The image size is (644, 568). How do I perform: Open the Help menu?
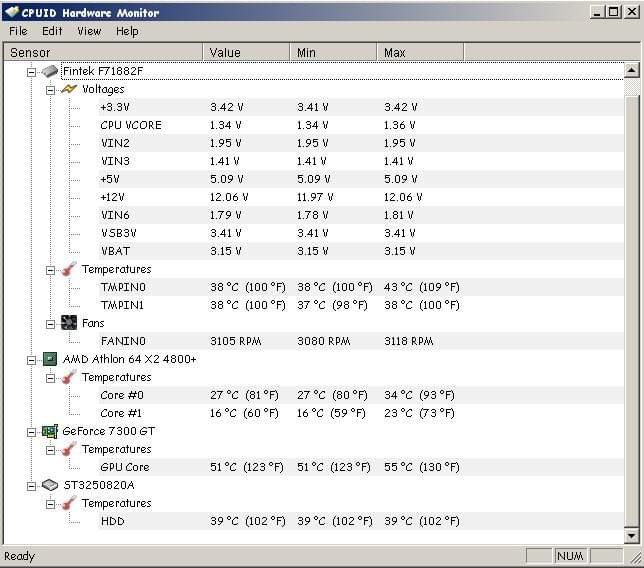click(x=127, y=31)
